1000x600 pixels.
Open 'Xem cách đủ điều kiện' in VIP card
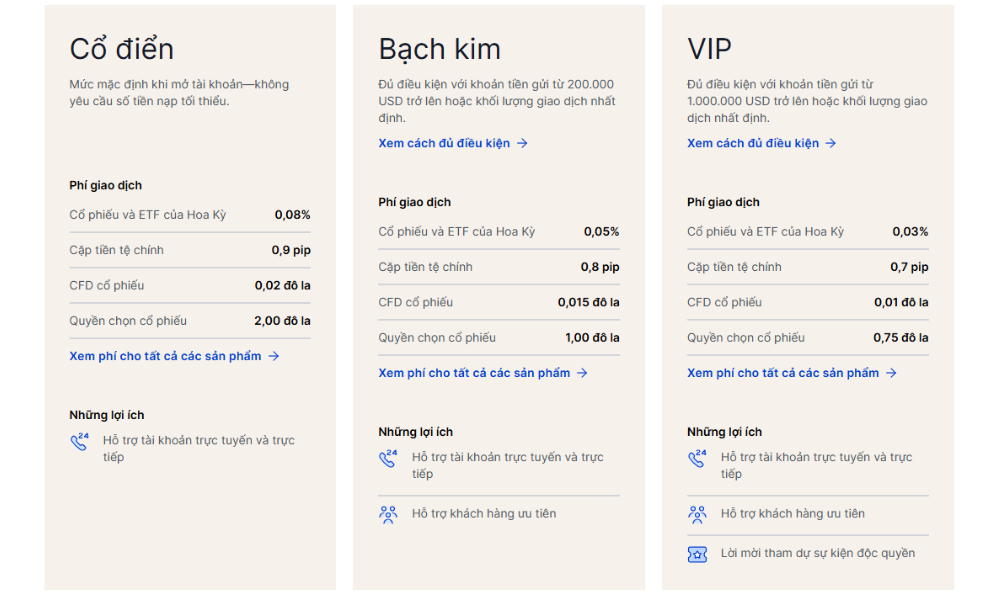tap(753, 144)
